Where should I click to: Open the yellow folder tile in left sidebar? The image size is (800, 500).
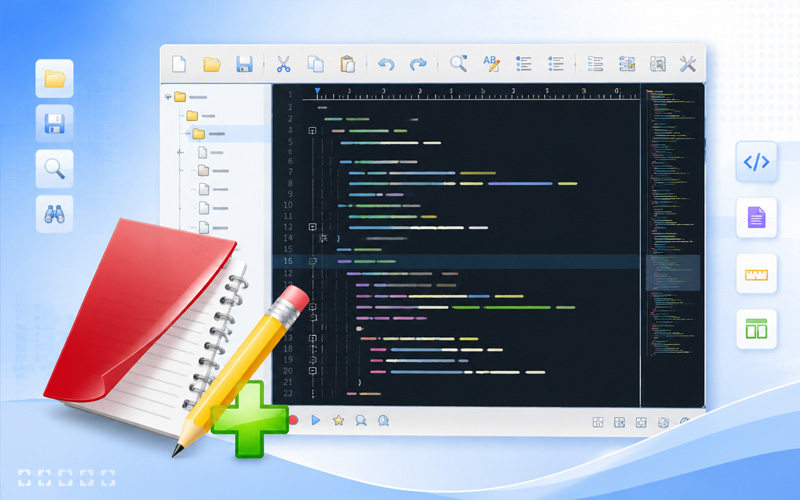pos(55,79)
